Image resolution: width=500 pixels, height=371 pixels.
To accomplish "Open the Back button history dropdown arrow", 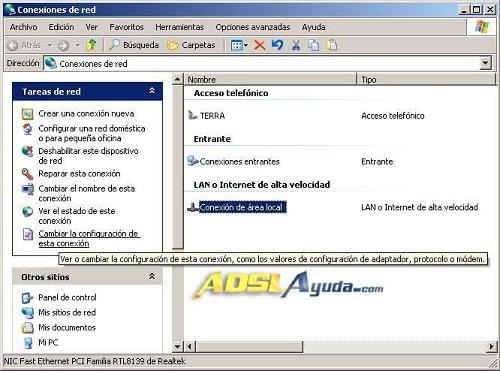I will (x=50, y=45).
